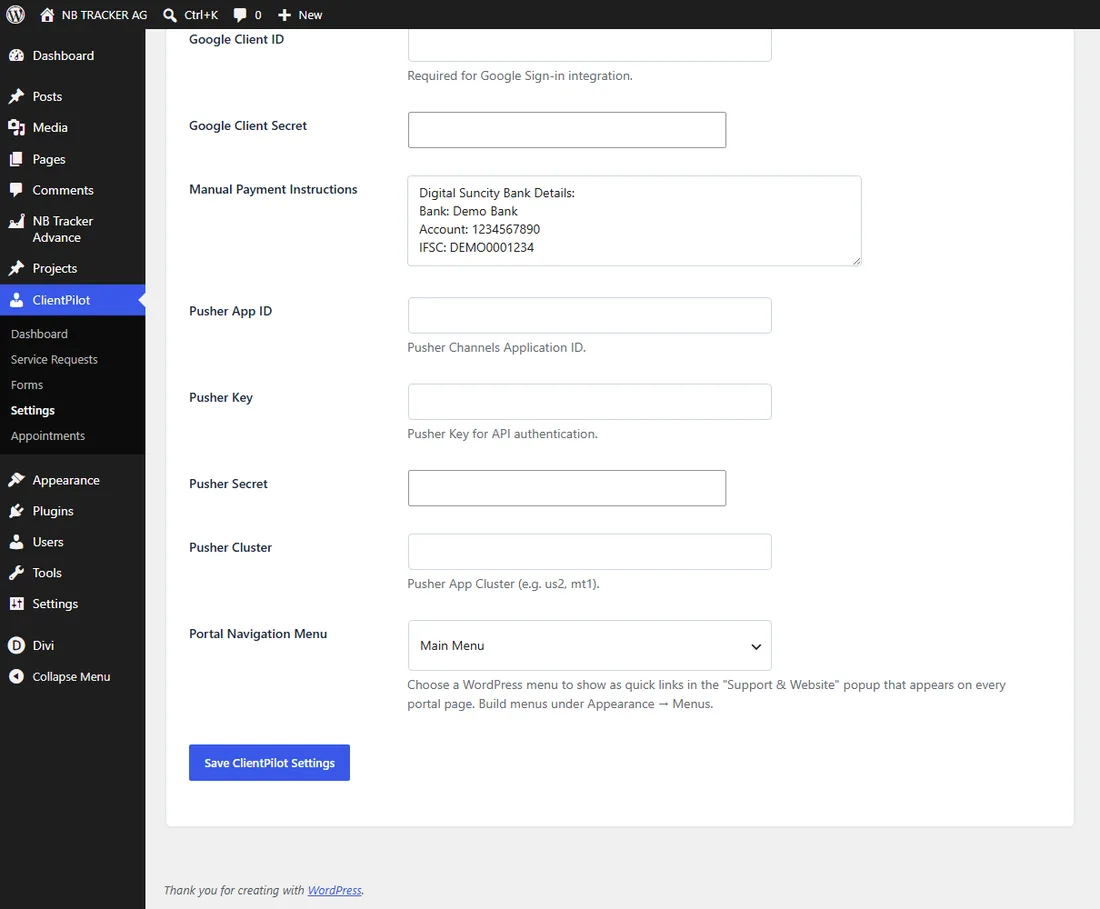Click the Projects pin icon
This screenshot has width=1100, height=909.
(x=17, y=268)
